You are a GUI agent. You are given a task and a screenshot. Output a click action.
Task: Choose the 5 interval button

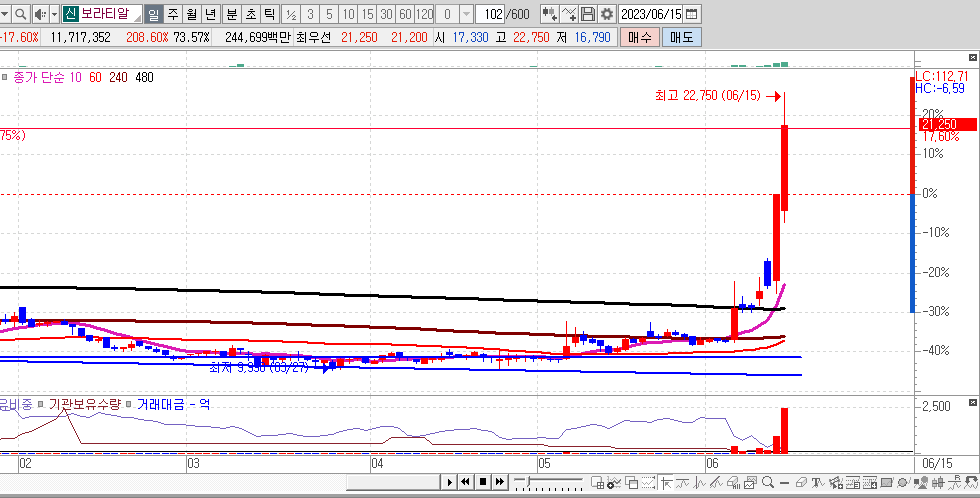click(329, 14)
